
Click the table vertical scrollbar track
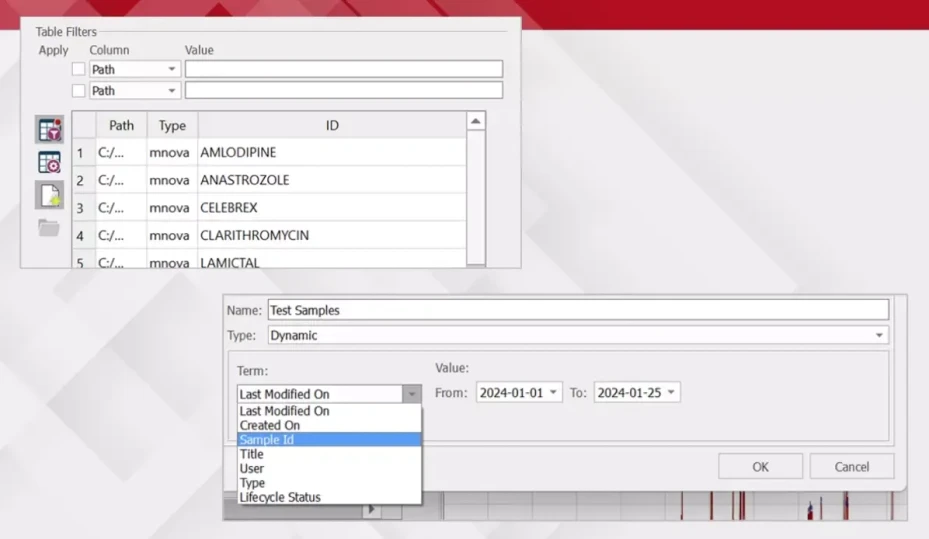coord(476,197)
